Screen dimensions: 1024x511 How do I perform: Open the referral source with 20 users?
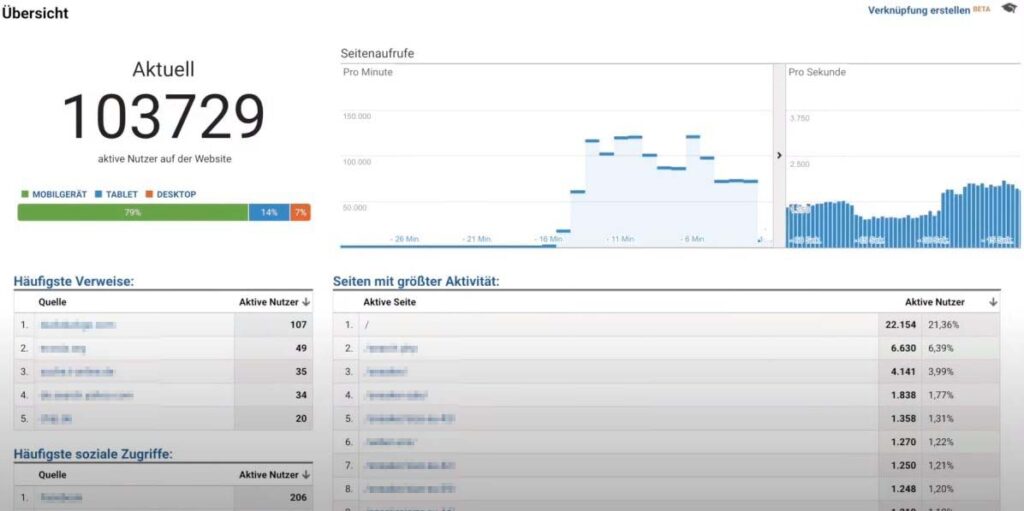[56, 419]
